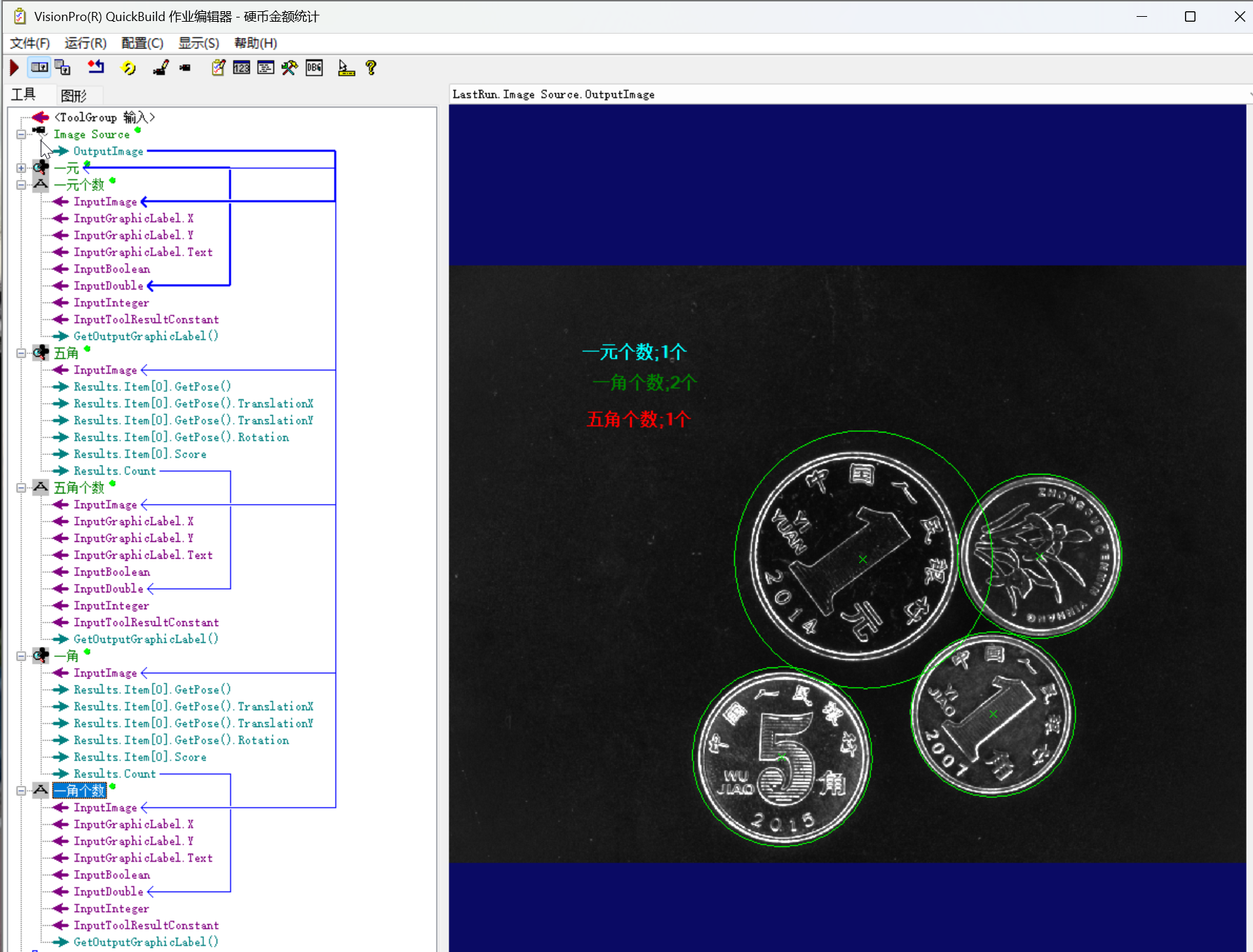Screen dimensions: 1253x952
Task: Open the 显示(S) menu
Action: (x=198, y=43)
